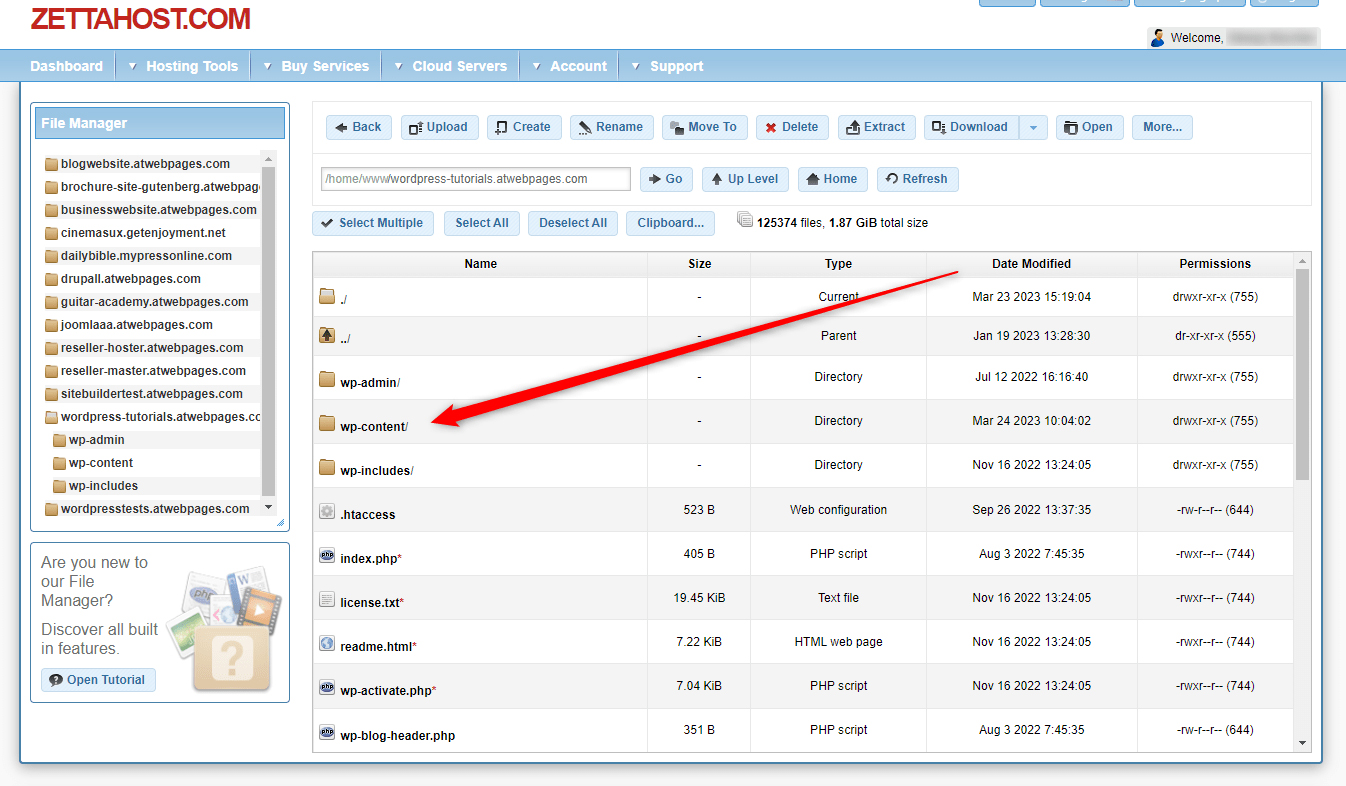
Task: Toggle Select Multiple mode
Action: (x=373, y=223)
